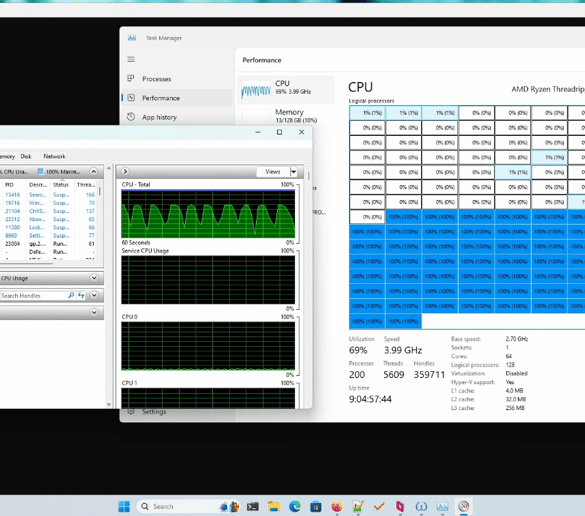Expand the CPU Usage section
The height and width of the screenshot is (516, 585).
tap(94, 278)
